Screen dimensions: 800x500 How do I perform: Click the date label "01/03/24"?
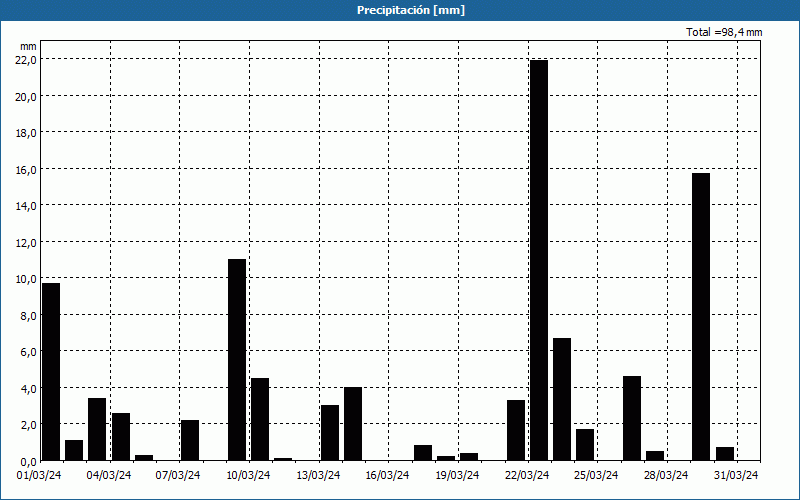[39, 476]
